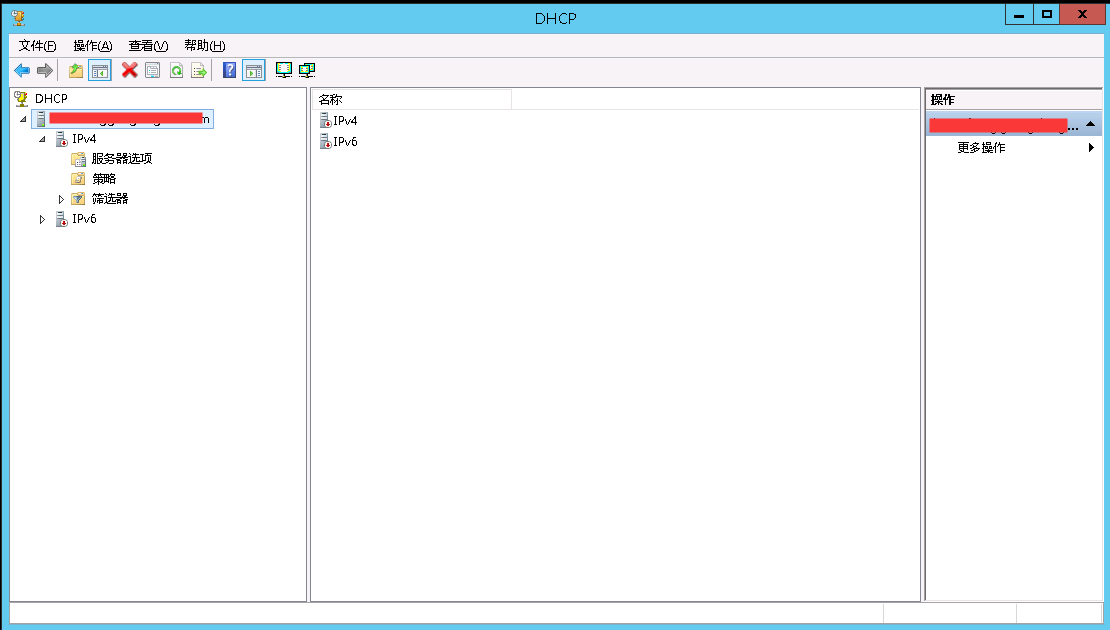Open the 帮助(H) menu
Screen dimensions: 1110x630
click(205, 45)
